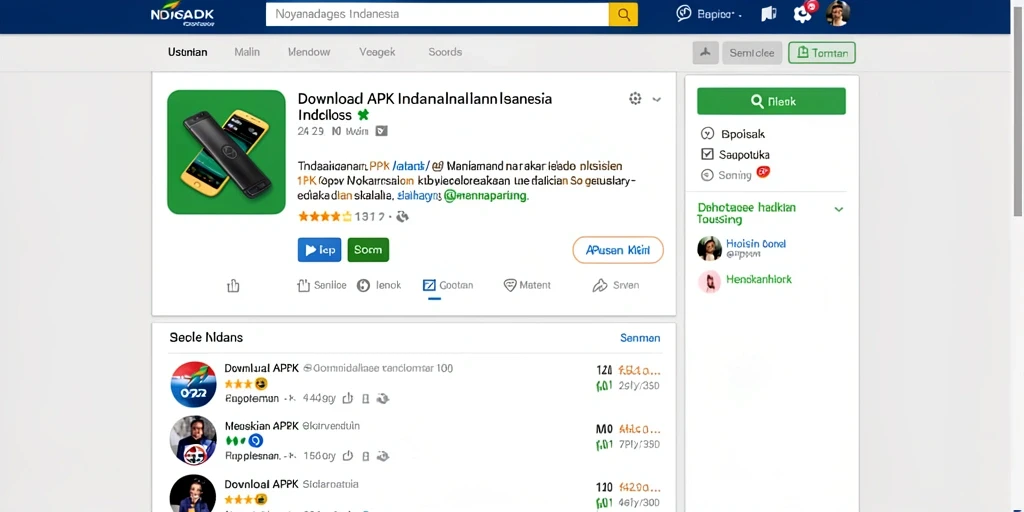This screenshot has width=1024, height=512.
Task: Click the green Nlek search button
Action: [x=771, y=101]
